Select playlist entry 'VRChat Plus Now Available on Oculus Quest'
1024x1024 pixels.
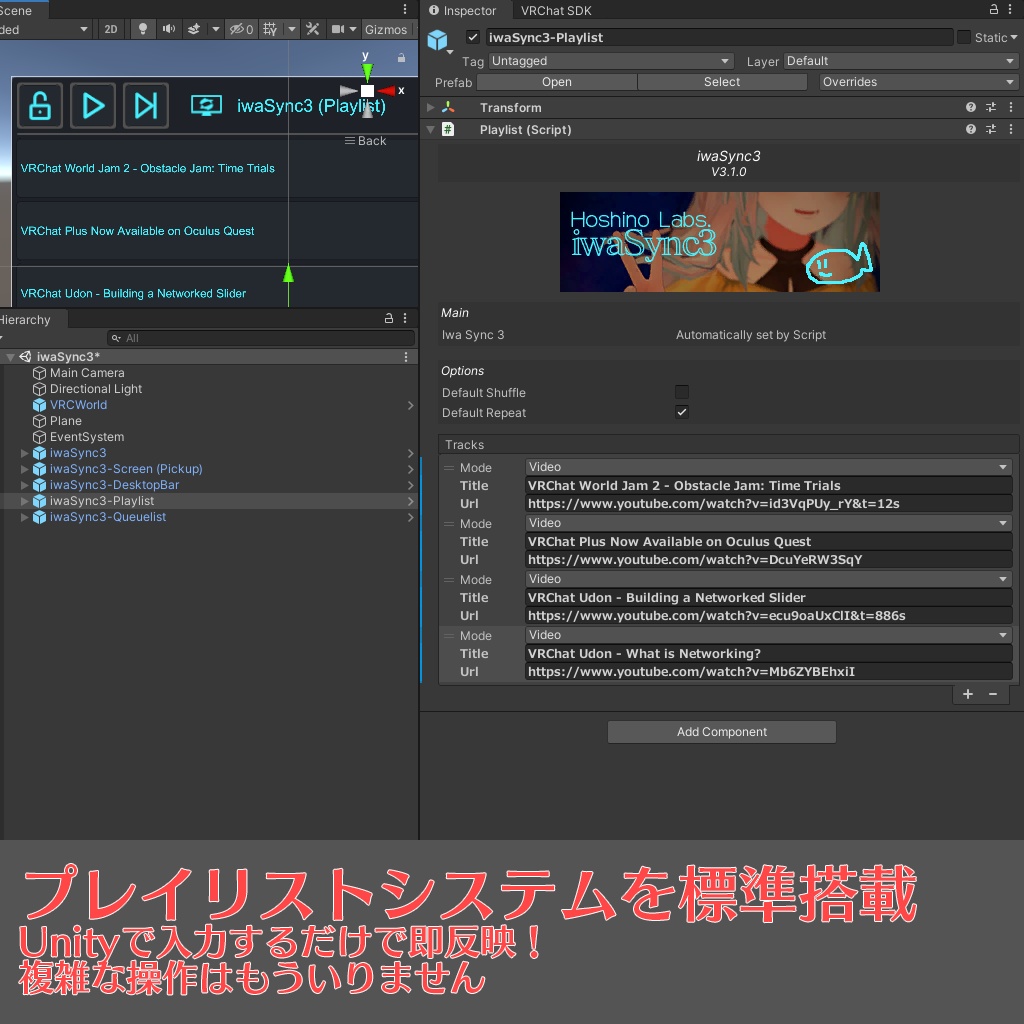[217, 231]
